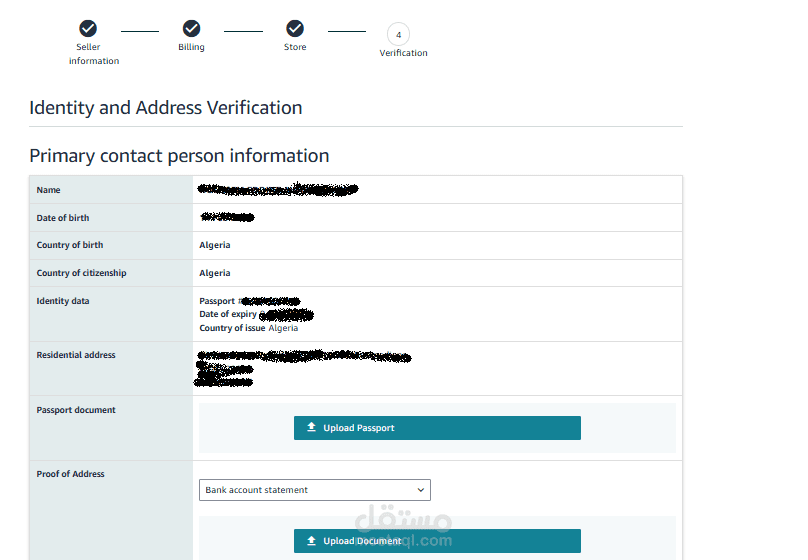The height and width of the screenshot is (560, 808).
Task: Click the step 4 circle icon
Action: tap(399, 34)
